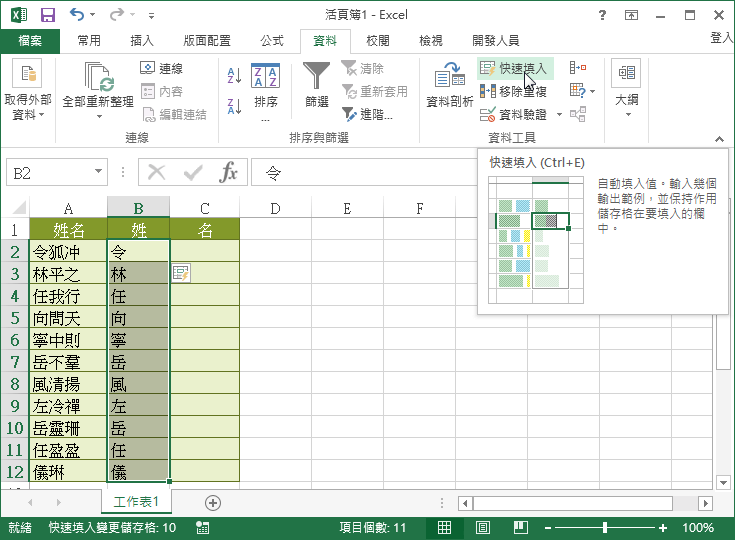This screenshot has height=540, width=735.
Task: Switch to Normal view in status bar
Action: pos(444,528)
